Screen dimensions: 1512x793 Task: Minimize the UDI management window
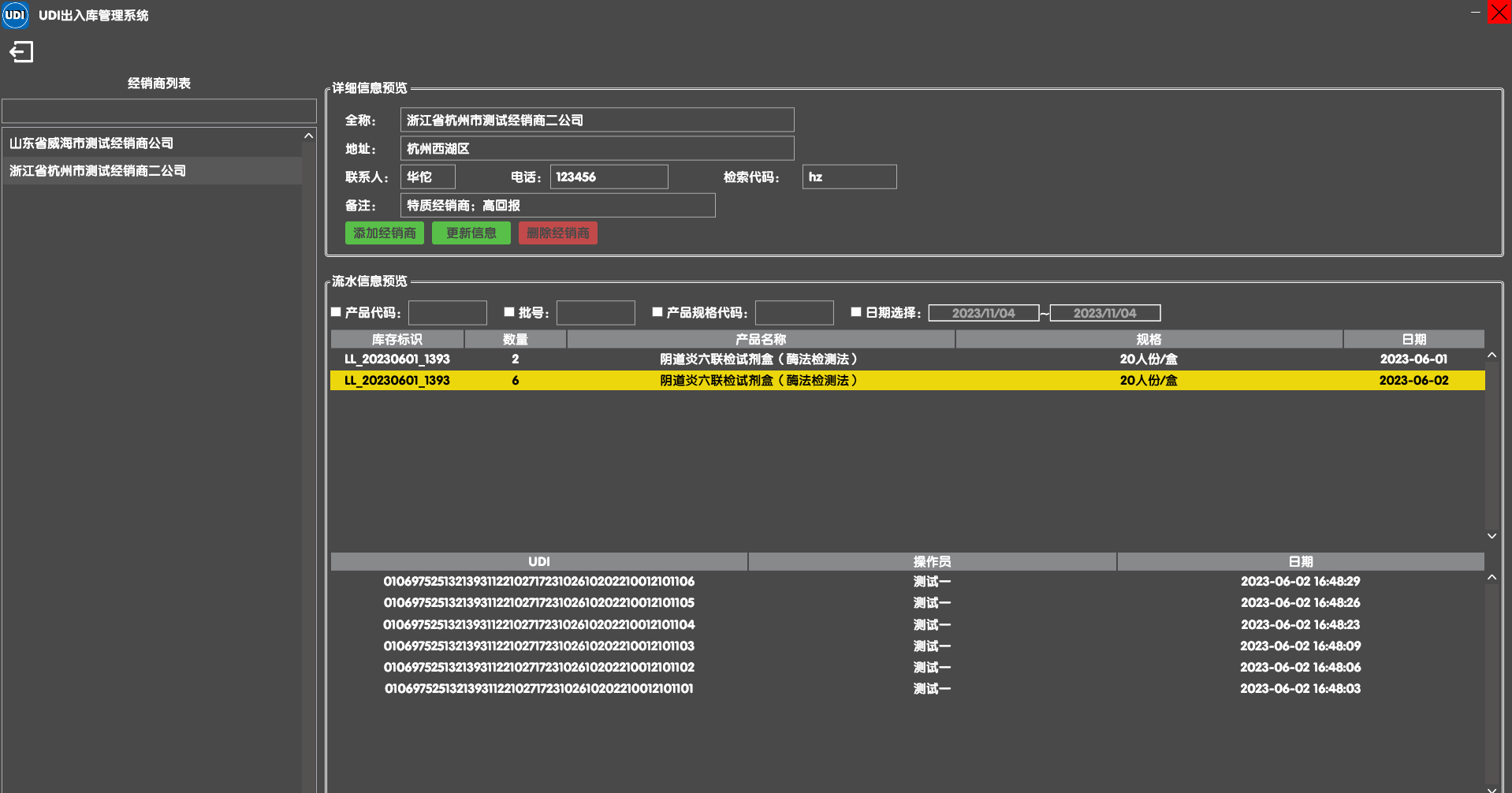click(x=1475, y=12)
